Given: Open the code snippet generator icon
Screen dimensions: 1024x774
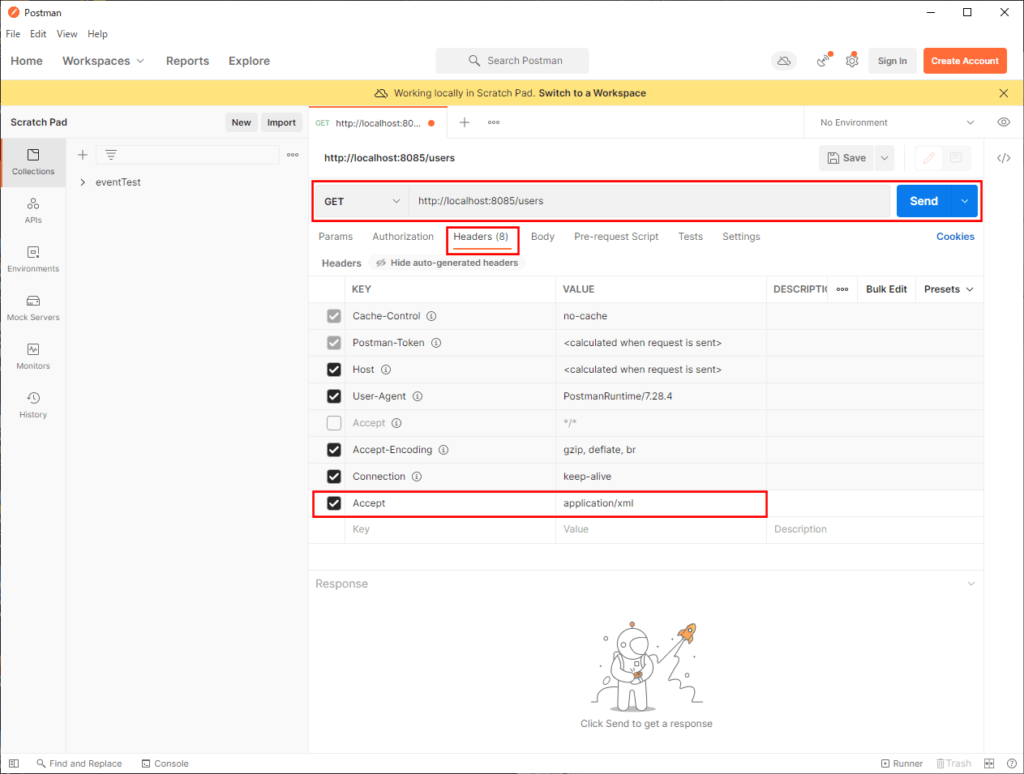Looking at the screenshot, I should [x=1005, y=157].
